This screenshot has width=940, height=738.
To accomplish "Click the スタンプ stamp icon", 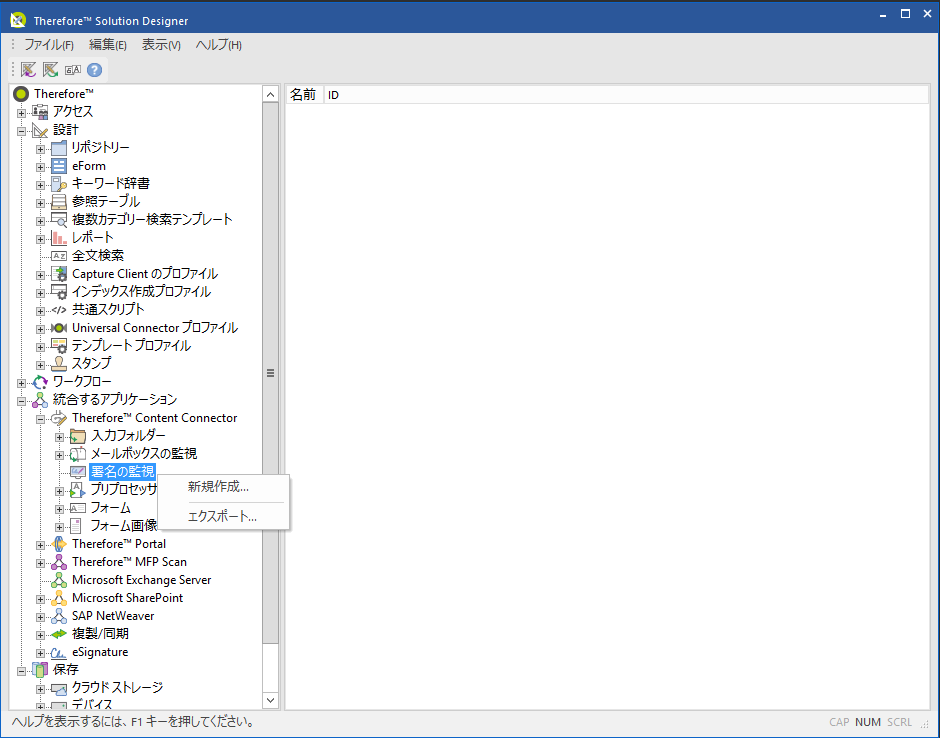I will pyautogui.click(x=59, y=364).
